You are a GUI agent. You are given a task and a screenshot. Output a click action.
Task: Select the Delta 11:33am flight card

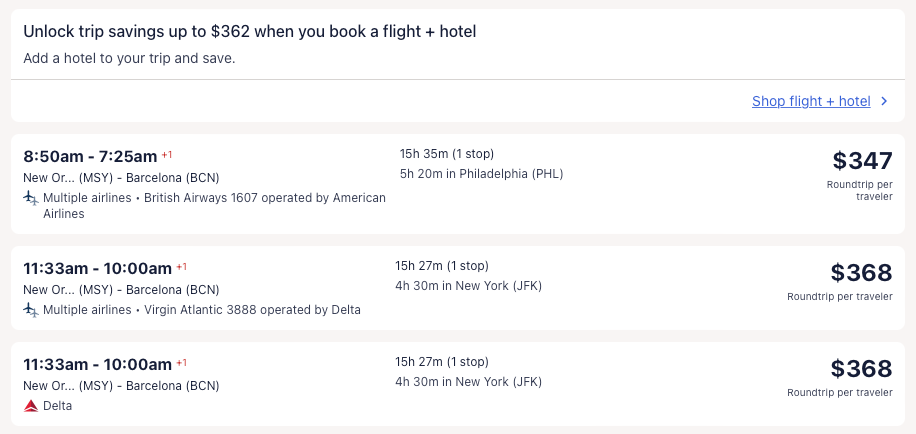tap(600, 385)
